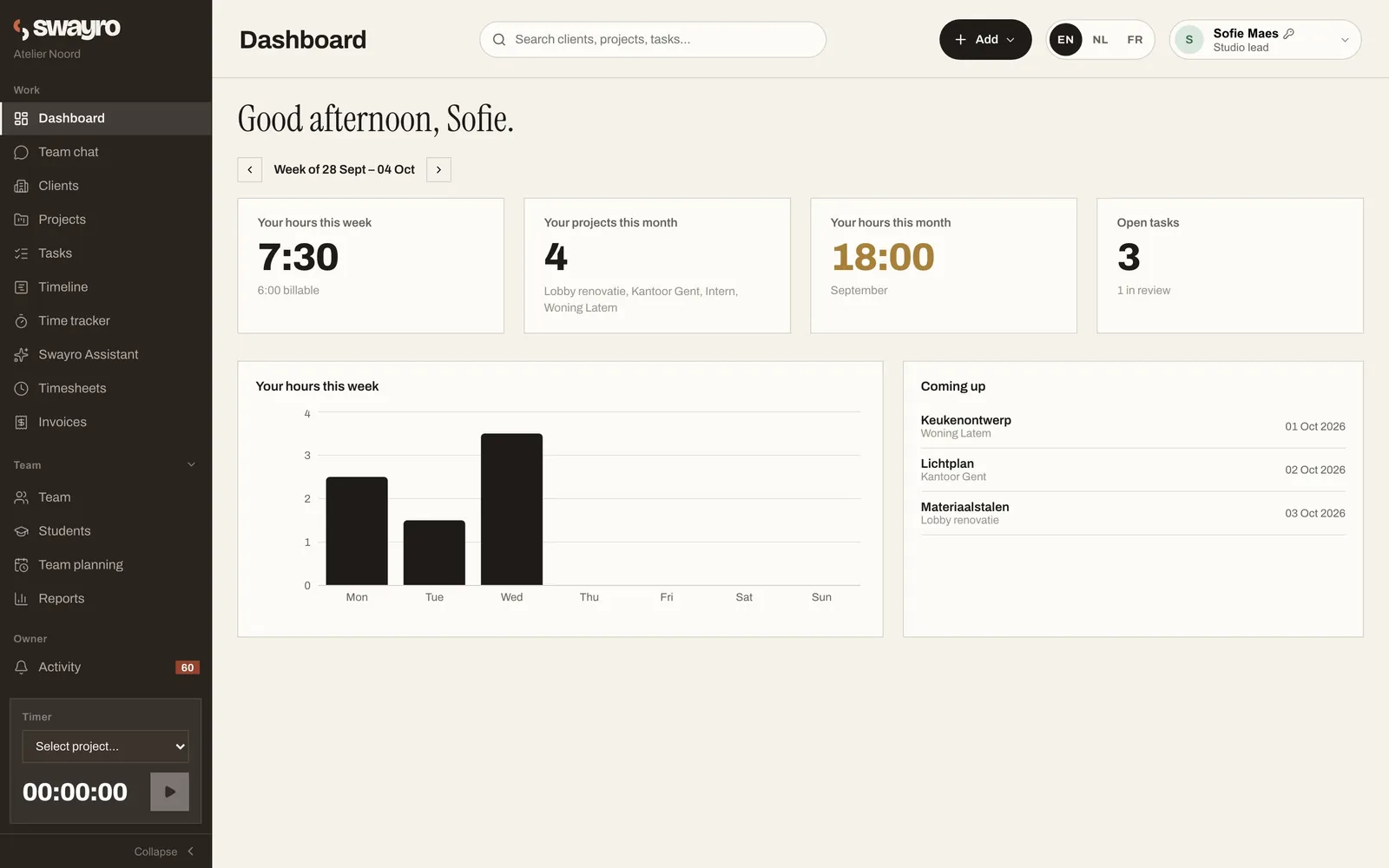The height and width of the screenshot is (868, 1389).
Task: Collapse the Team sidebar section chevron
Action: 191,465
